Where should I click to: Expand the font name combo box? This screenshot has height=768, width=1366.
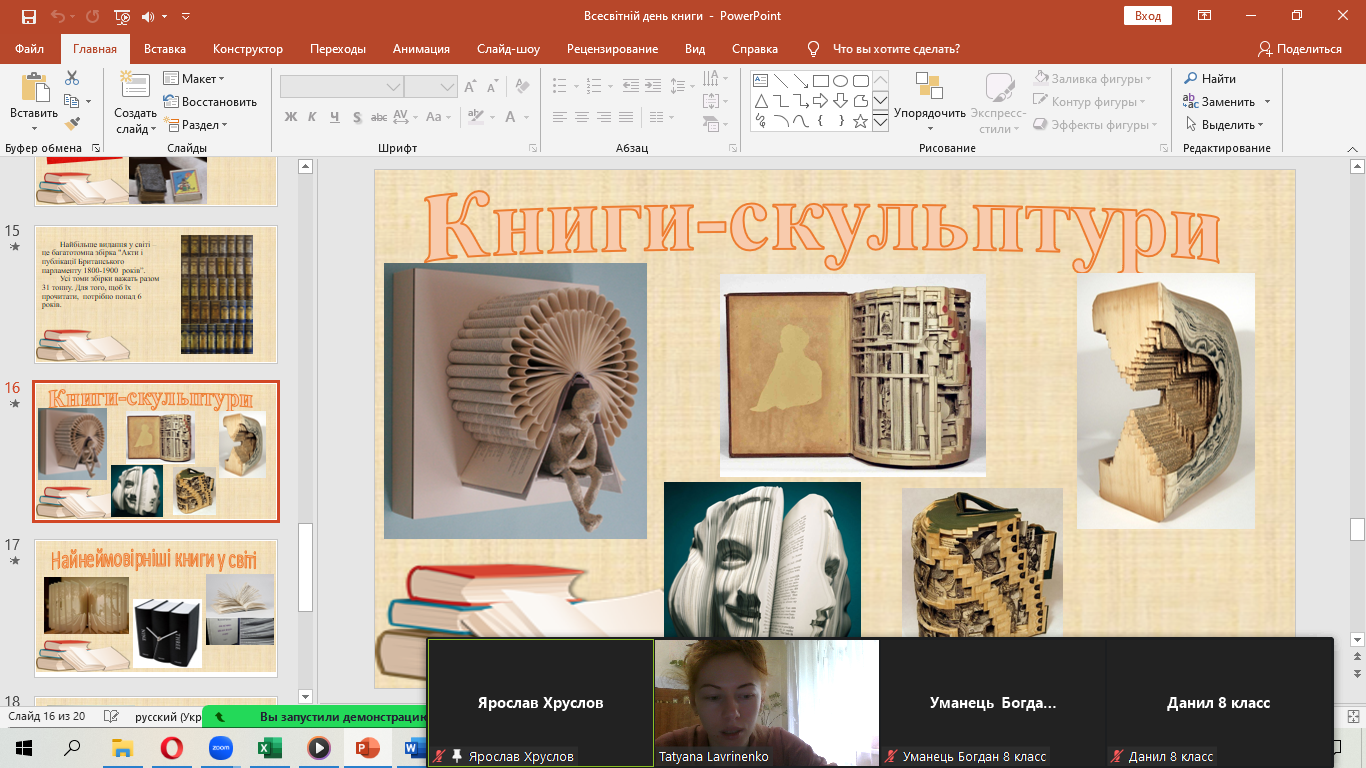pyautogui.click(x=393, y=88)
